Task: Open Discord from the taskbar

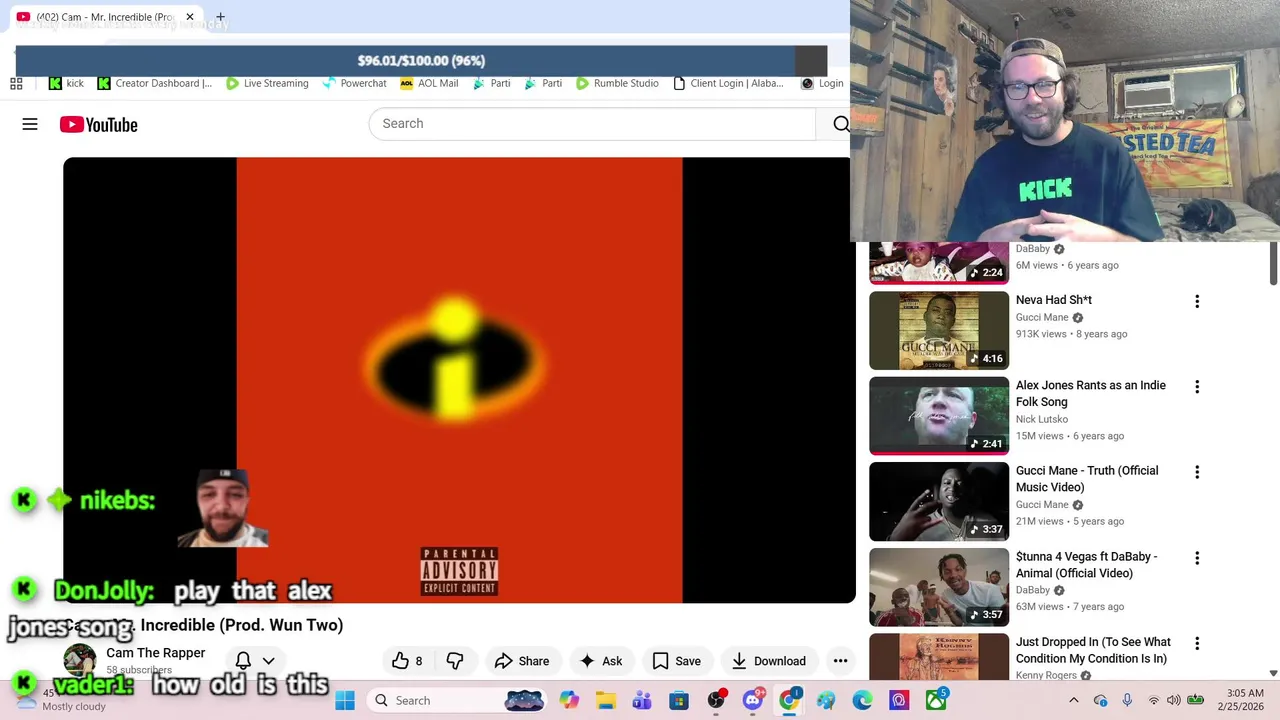Action: click(753, 700)
